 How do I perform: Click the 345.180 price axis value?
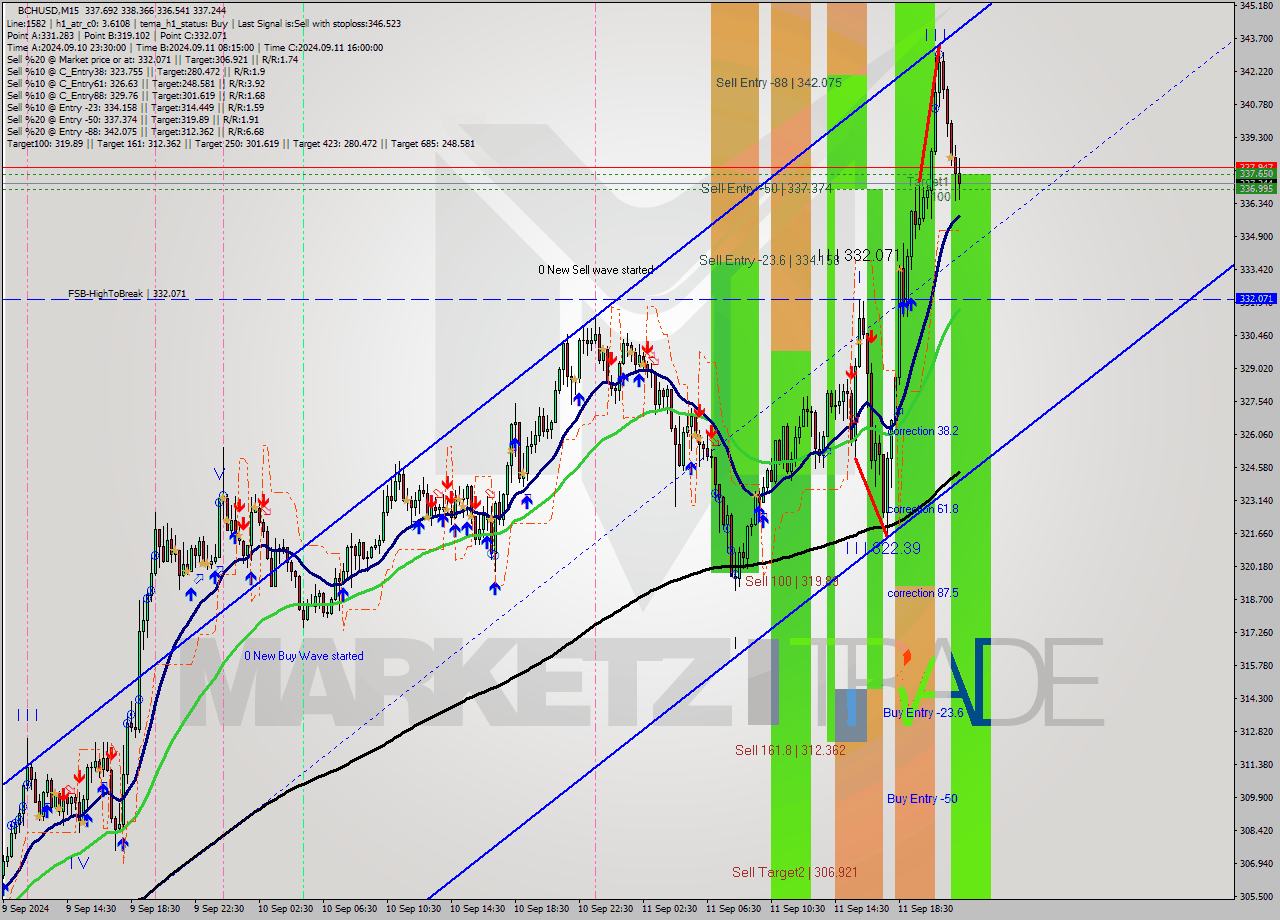point(1256,6)
